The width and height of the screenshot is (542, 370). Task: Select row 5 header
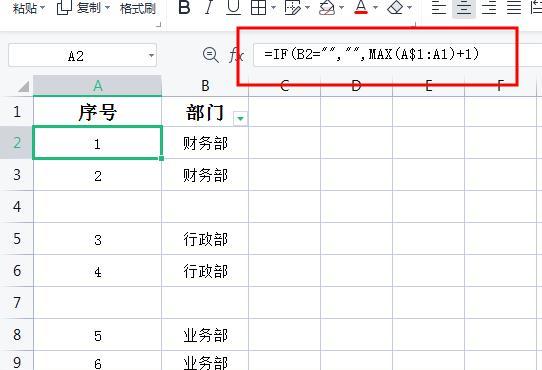17,239
